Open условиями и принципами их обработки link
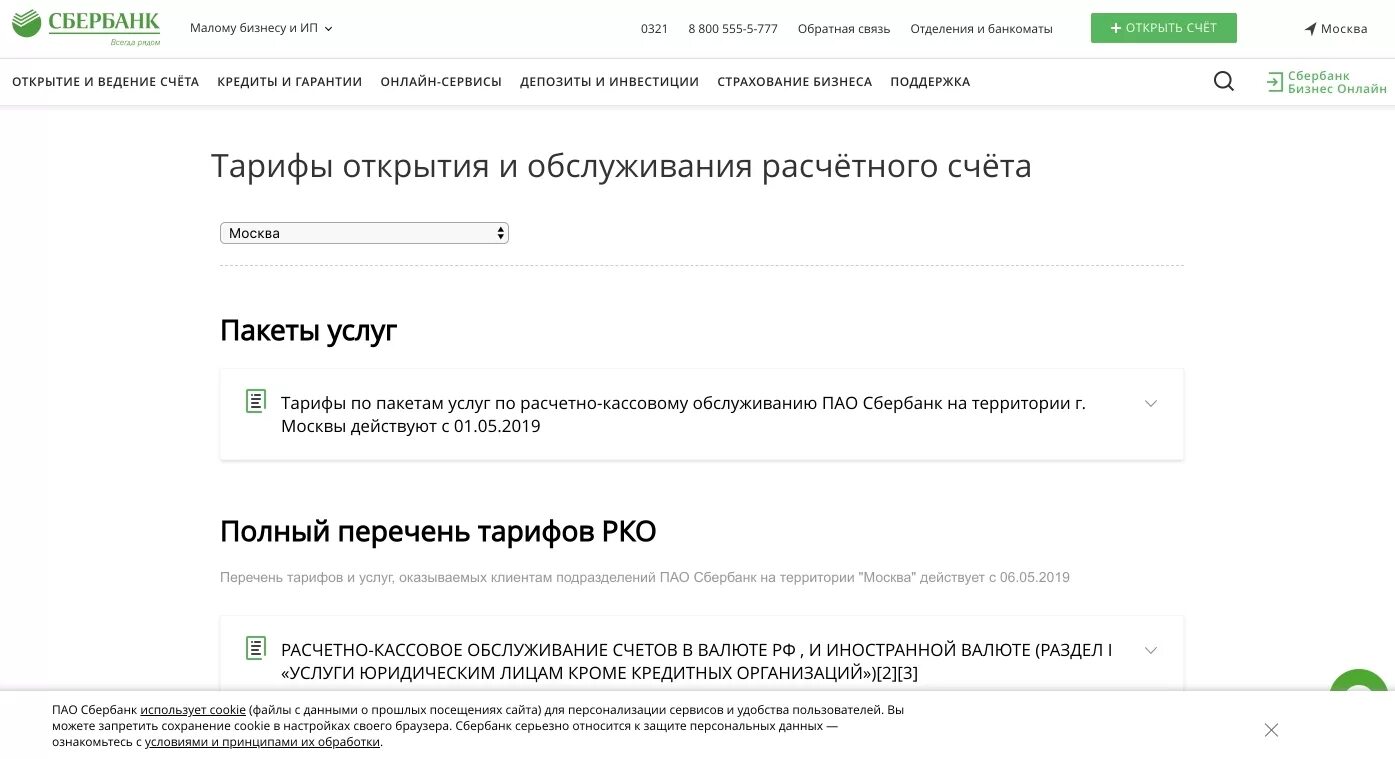The height and width of the screenshot is (759, 1395). 262,742
